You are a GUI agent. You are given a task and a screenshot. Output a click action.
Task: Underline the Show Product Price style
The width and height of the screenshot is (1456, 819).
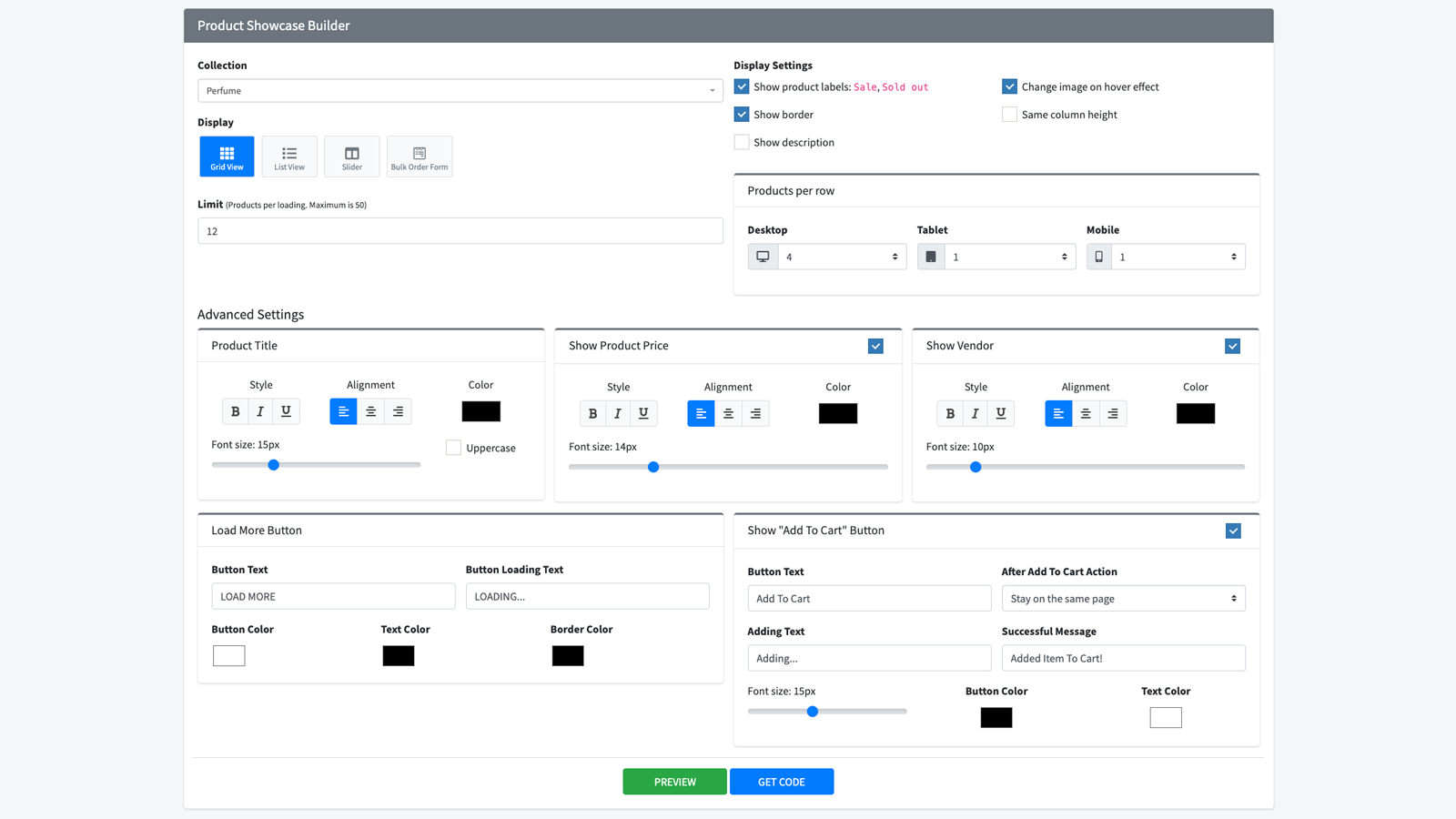[642, 413]
